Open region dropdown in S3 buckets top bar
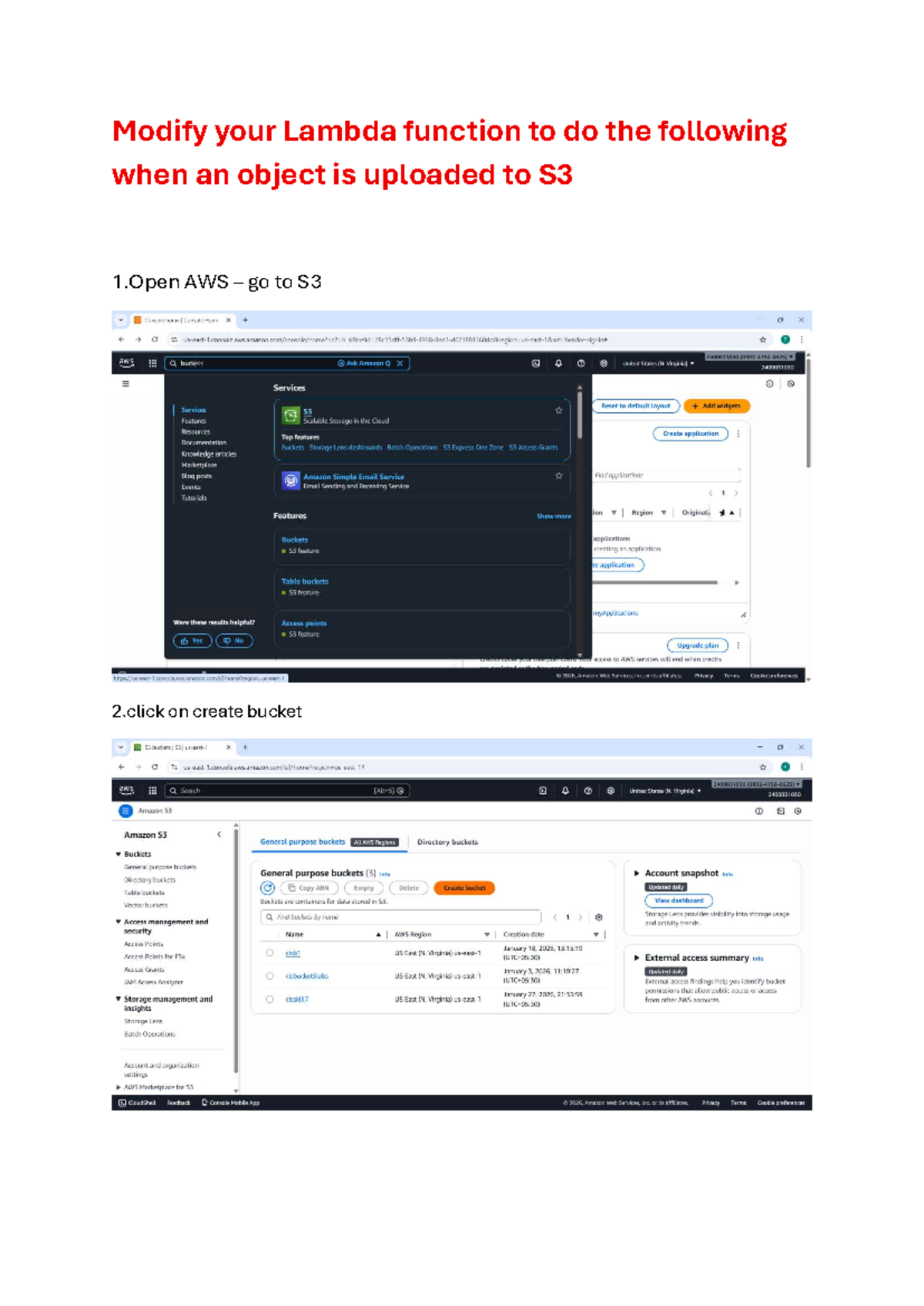The height and width of the screenshot is (1306, 924). pos(665,791)
